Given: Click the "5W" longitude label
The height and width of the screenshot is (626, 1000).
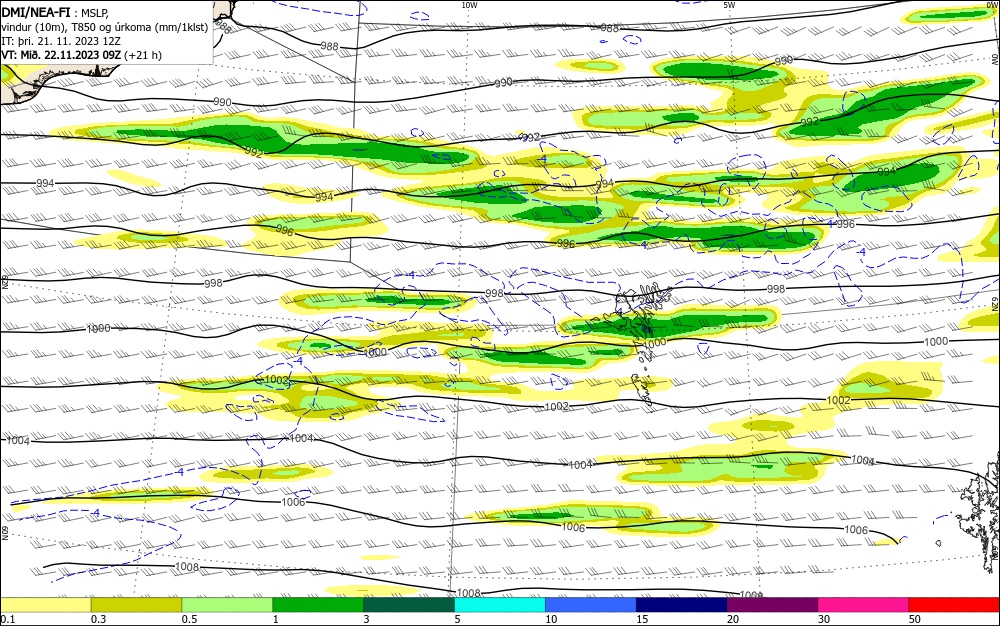Looking at the screenshot, I should tap(730, 5).
